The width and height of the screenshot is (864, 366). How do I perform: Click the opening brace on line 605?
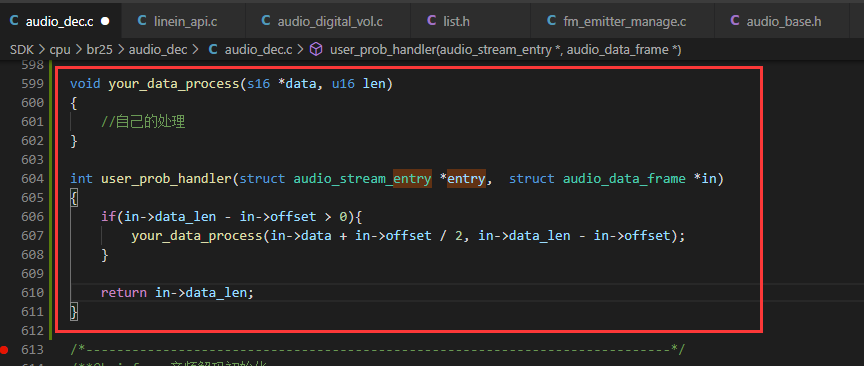(74, 198)
